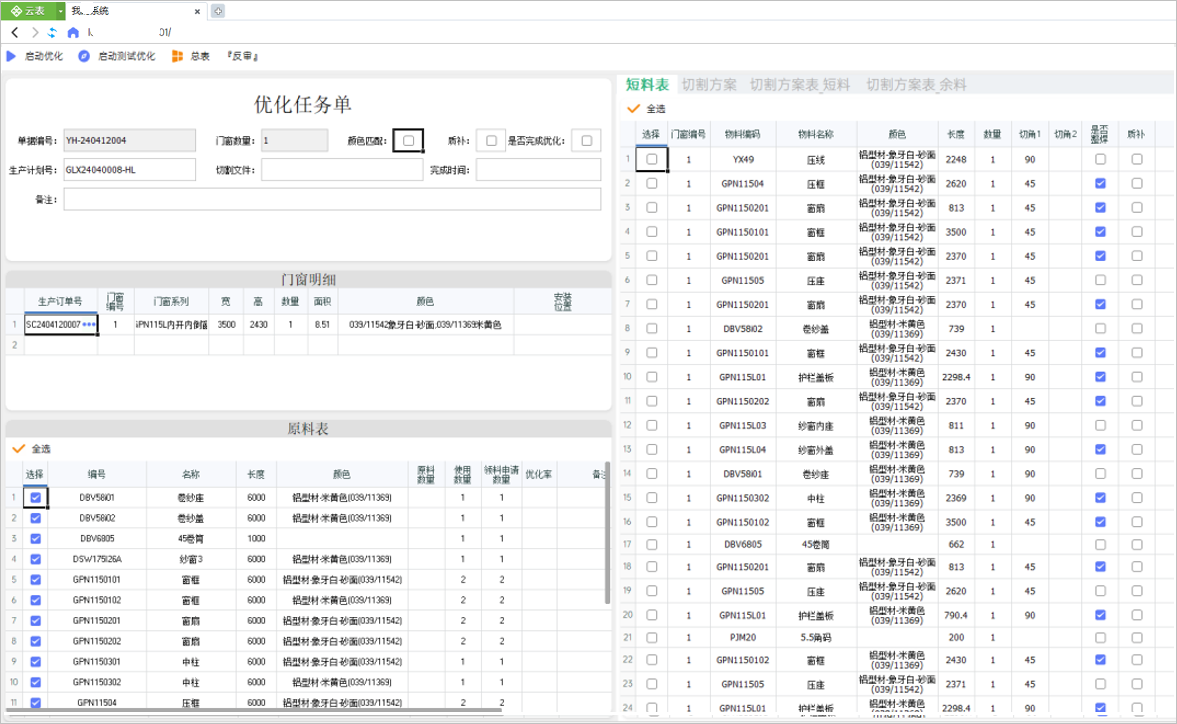1177x724 pixels.
Task: Go to home via house icon
Action: [x=73, y=32]
